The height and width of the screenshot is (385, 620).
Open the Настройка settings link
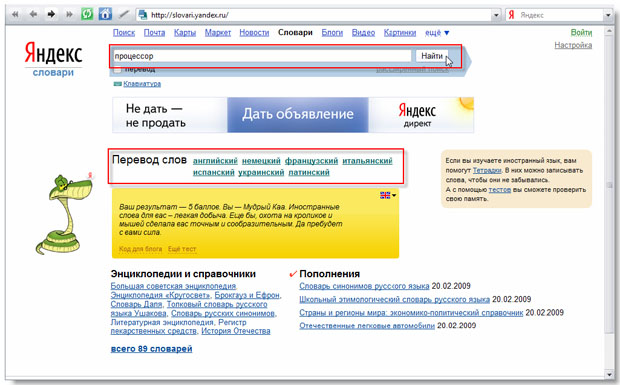(573, 45)
